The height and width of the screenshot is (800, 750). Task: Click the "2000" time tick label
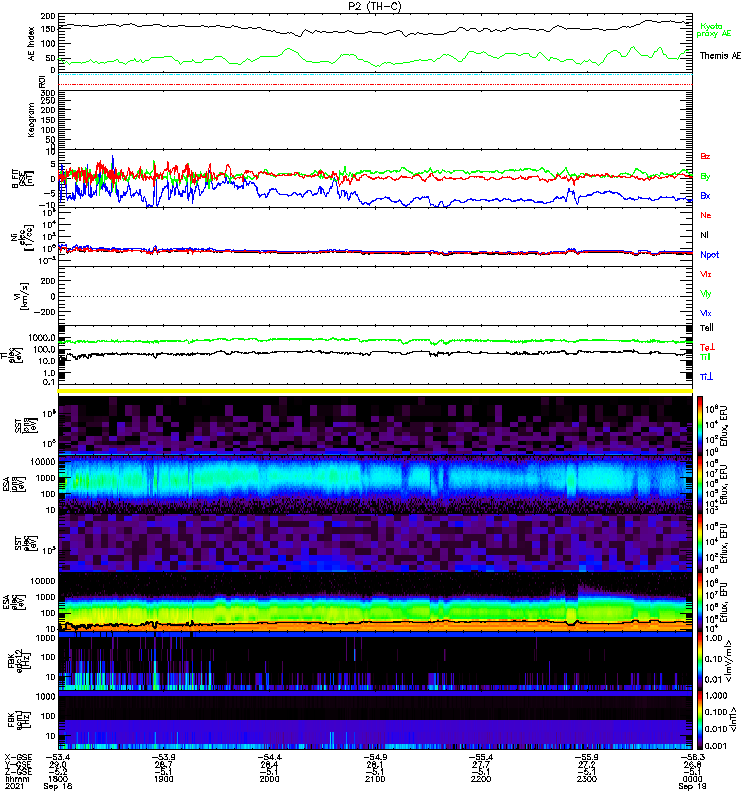point(269,779)
